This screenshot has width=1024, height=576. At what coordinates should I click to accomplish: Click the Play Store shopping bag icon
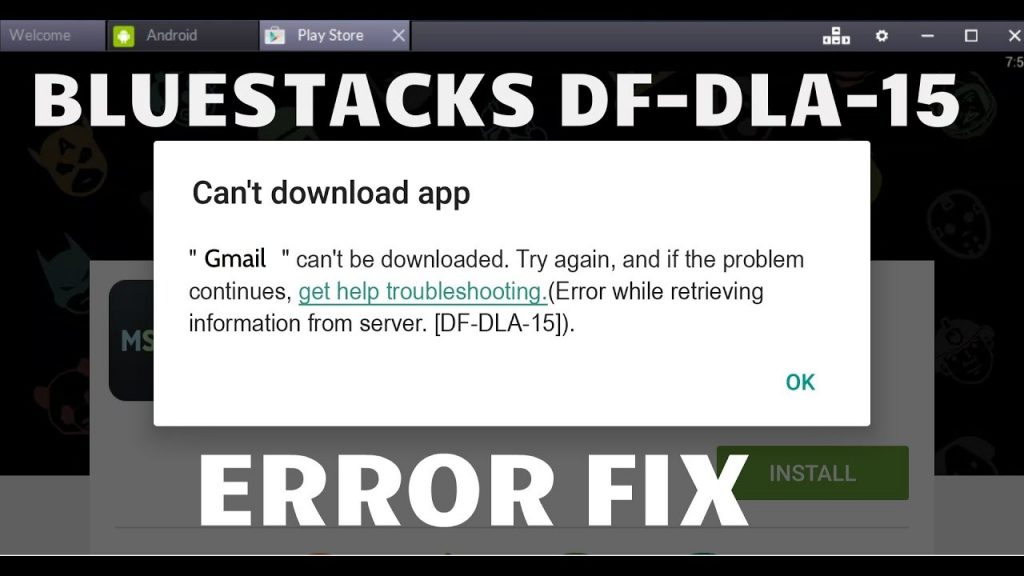(274, 36)
